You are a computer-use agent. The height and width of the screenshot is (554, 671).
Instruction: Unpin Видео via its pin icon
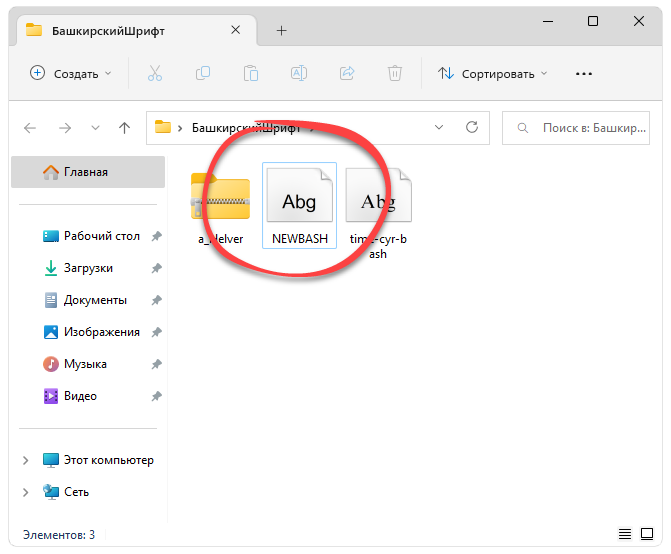(x=157, y=396)
